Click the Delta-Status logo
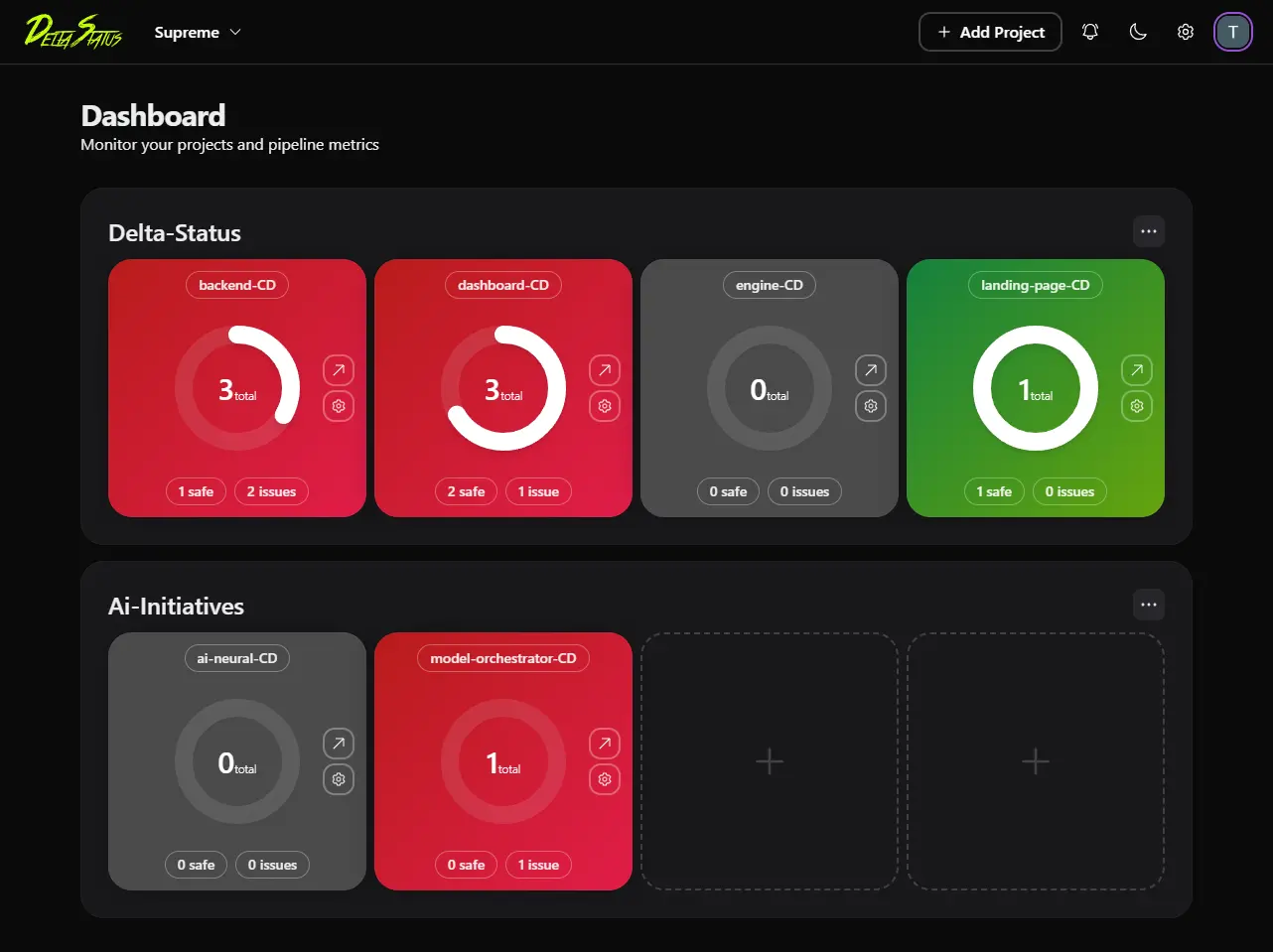The height and width of the screenshot is (952, 1273). coord(72,31)
